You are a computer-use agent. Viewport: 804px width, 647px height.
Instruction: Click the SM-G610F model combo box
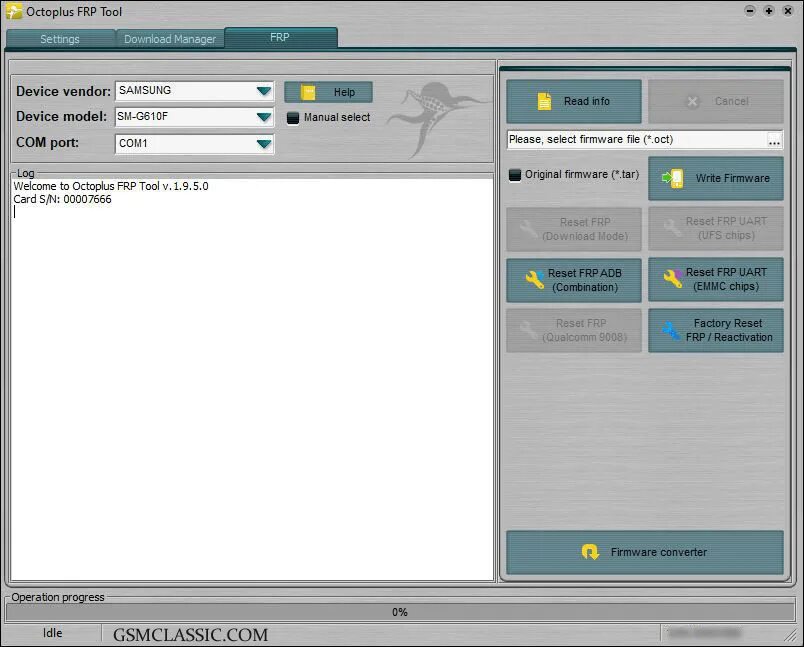click(x=194, y=117)
